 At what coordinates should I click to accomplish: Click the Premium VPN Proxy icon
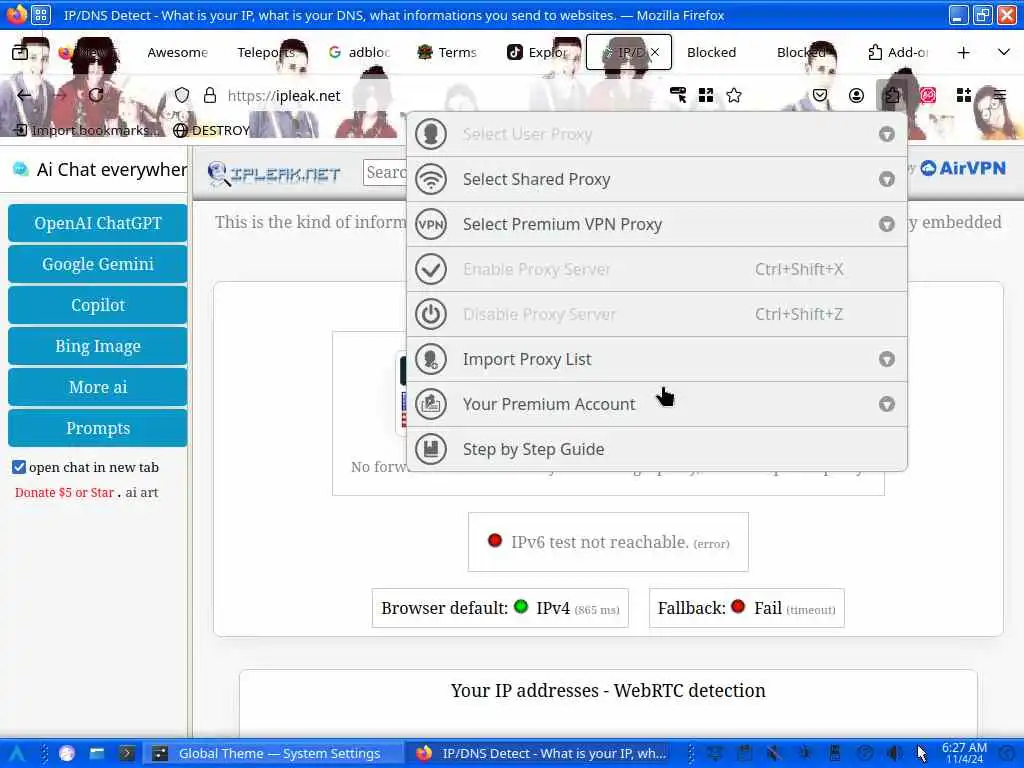(430, 224)
